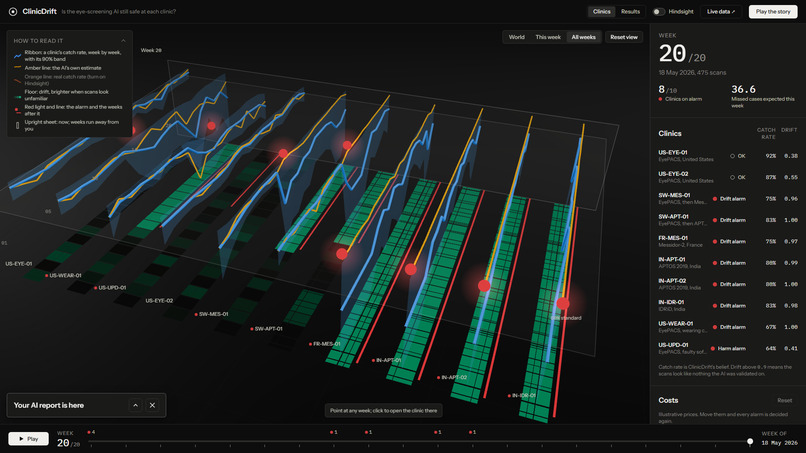Click the IN-APT-02 label in the 3D chart
Viewport: 806px width, 453px height.
click(x=454, y=377)
